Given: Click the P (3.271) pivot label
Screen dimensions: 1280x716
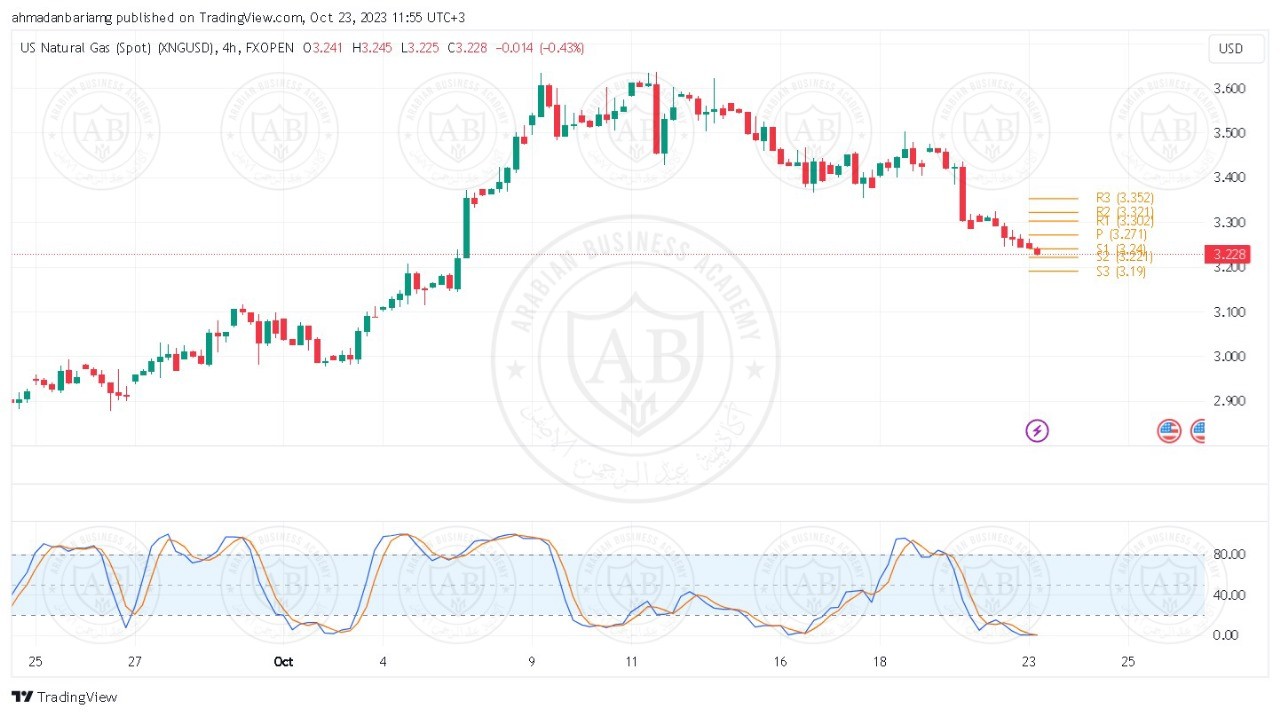Looking at the screenshot, I should pyautogui.click(x=1121, y=234).
